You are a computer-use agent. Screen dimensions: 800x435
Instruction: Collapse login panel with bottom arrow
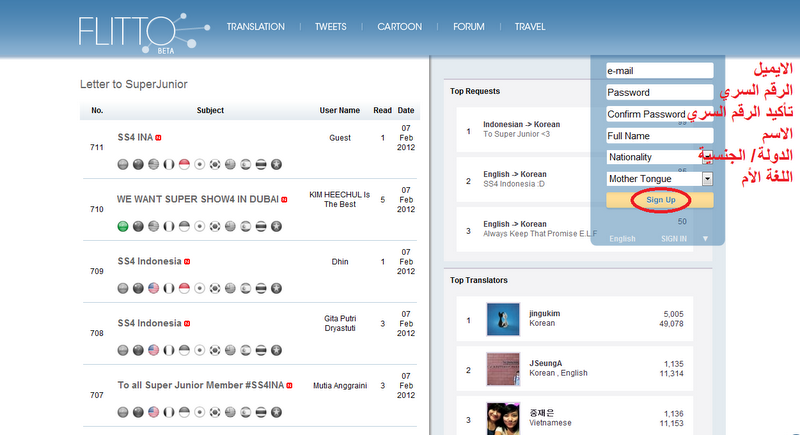(705, 239)
